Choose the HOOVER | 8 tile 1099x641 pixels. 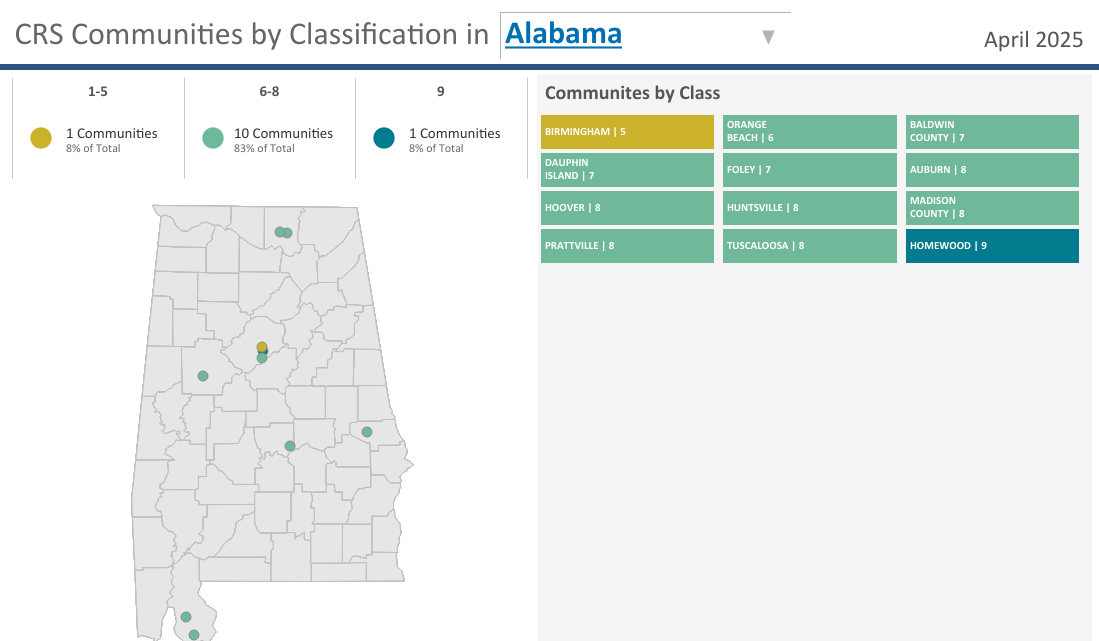click(627, 208)
